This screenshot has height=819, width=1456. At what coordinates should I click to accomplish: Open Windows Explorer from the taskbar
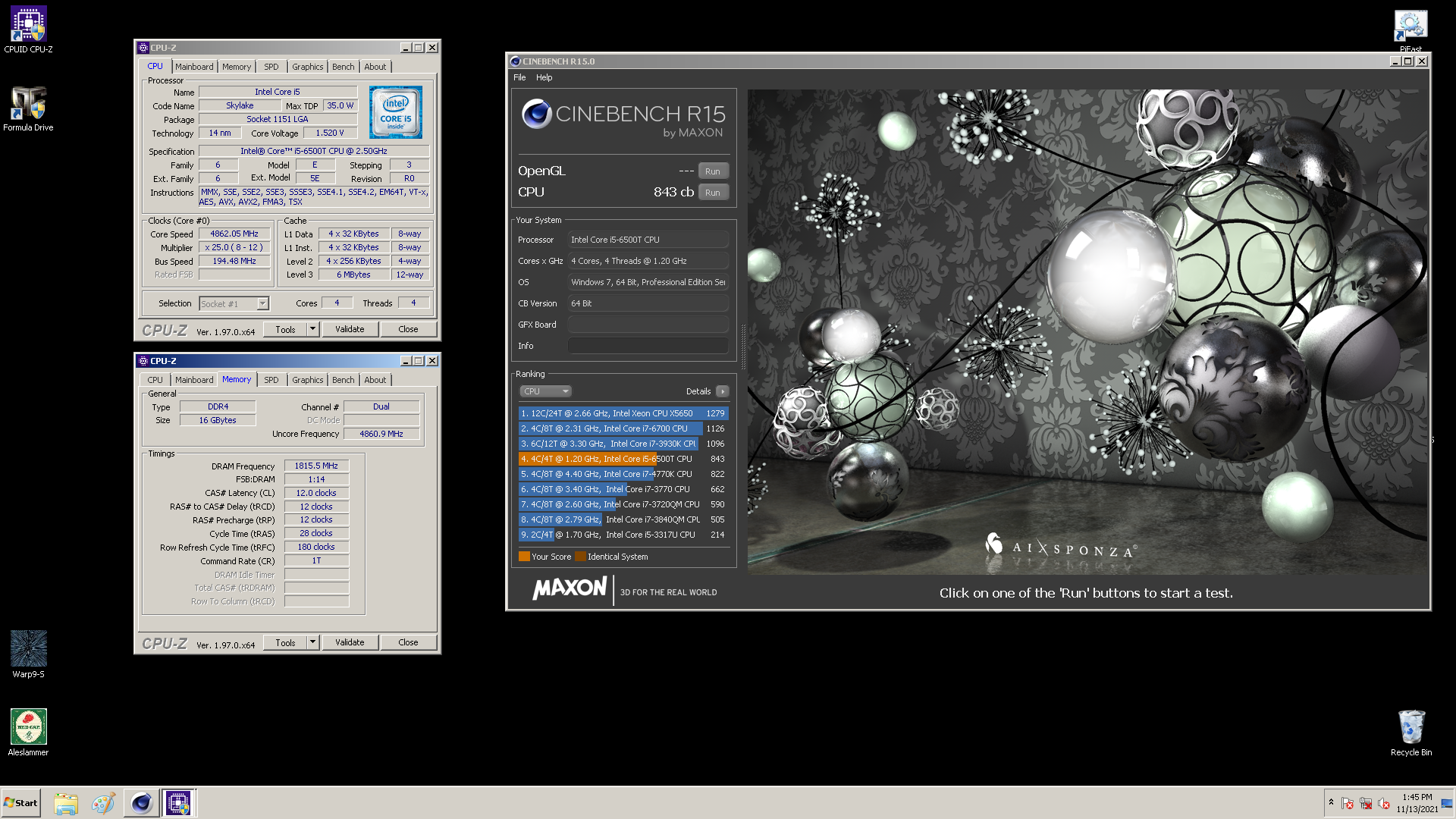click(66, 803)
